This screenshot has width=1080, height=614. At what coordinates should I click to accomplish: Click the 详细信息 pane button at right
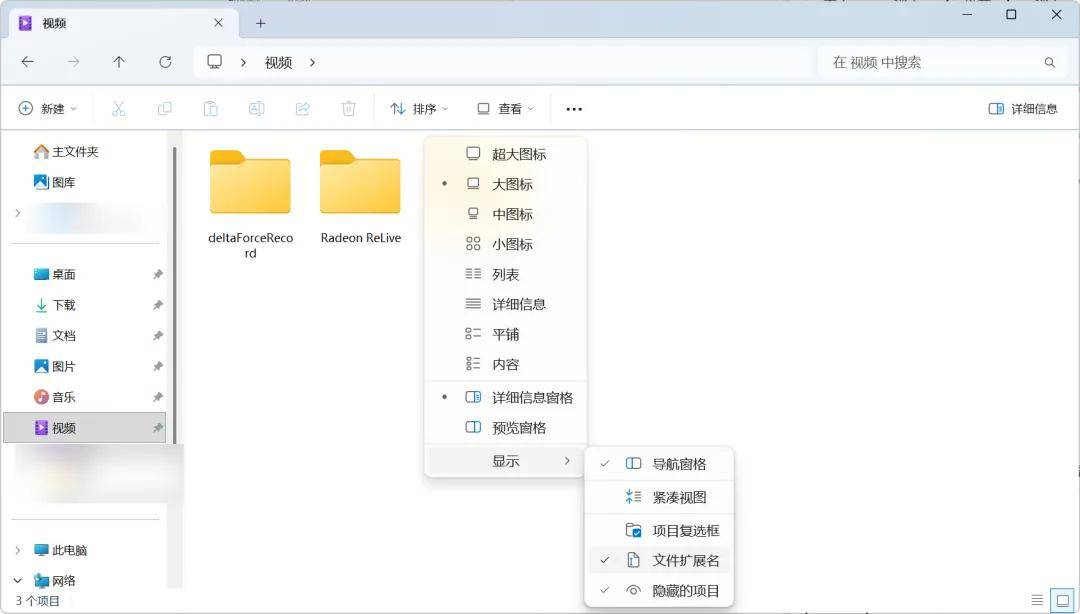pyautogui.click(x=1023, y=109)
